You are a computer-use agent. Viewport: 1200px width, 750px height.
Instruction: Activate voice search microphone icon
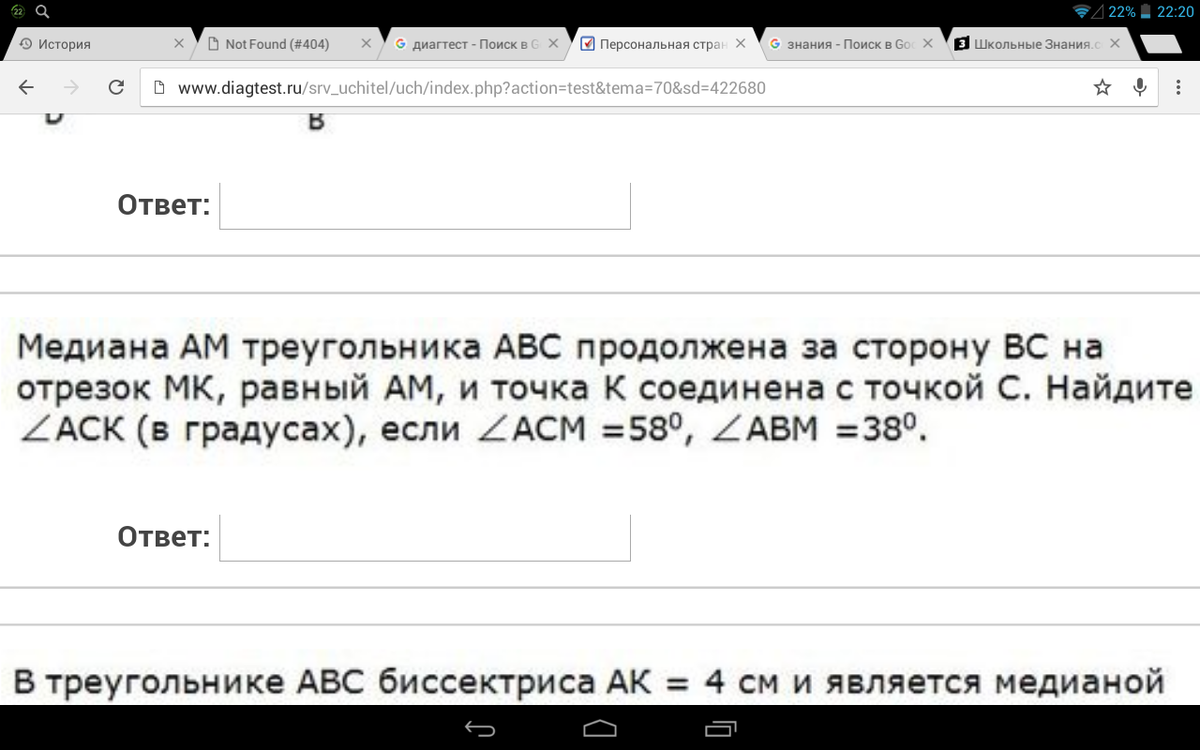pos(1139,87)
